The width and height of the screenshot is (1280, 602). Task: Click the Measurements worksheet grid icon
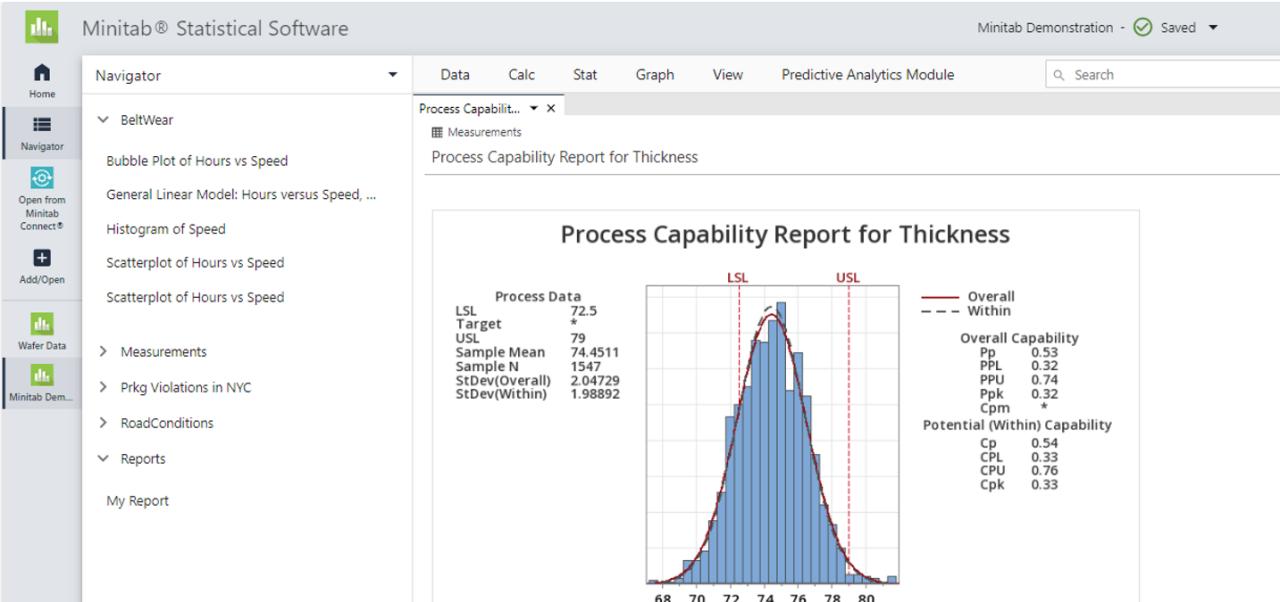click(436, 132)
